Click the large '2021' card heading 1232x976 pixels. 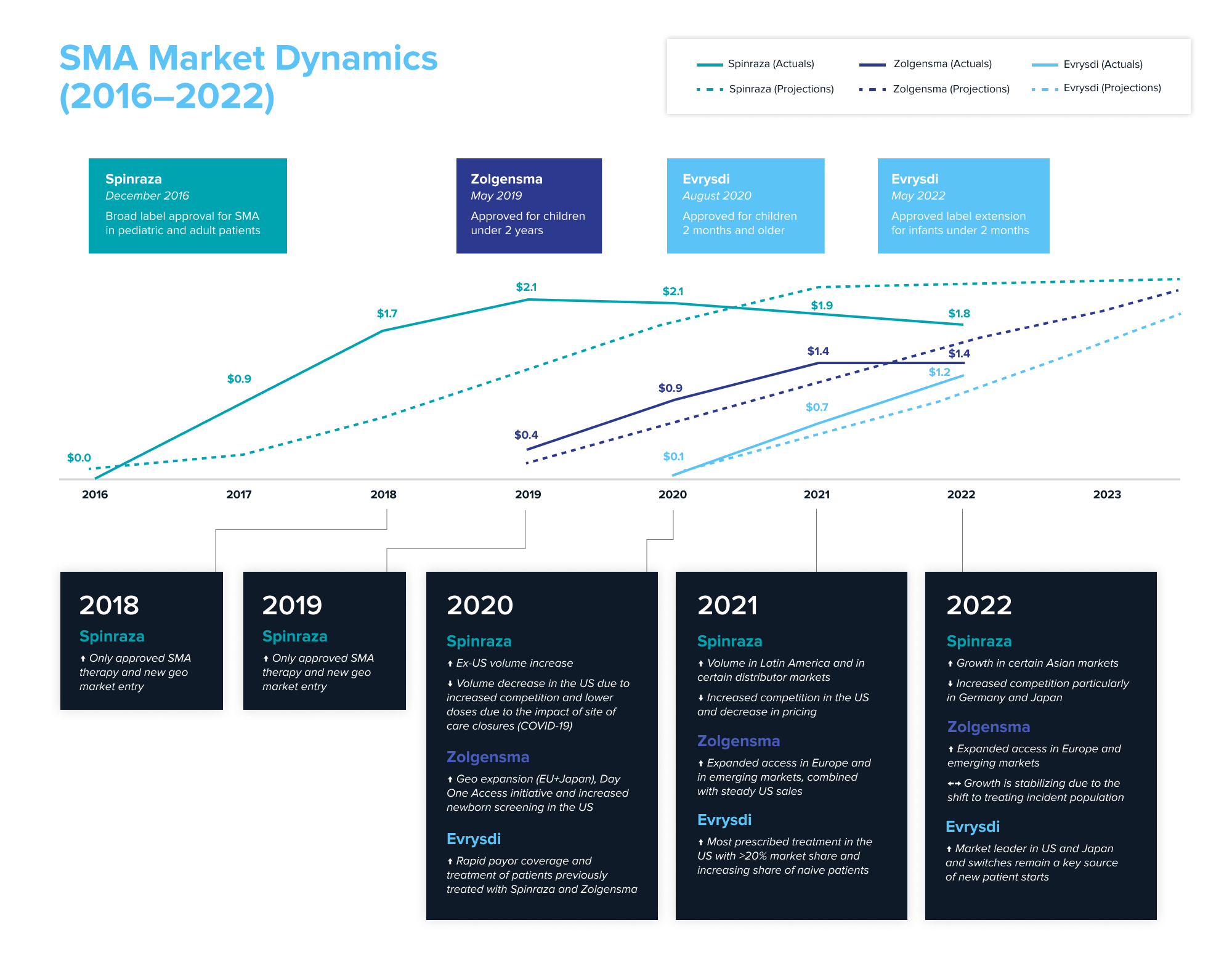pos(727,605)
